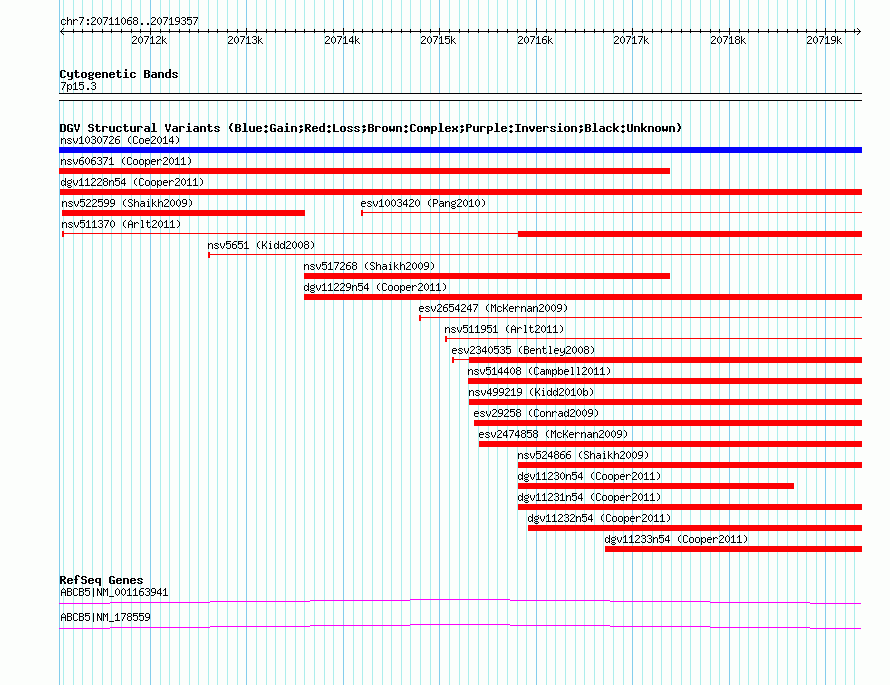Select the esv2474858 (McKernan2009) label

click(x=553, y=434)
